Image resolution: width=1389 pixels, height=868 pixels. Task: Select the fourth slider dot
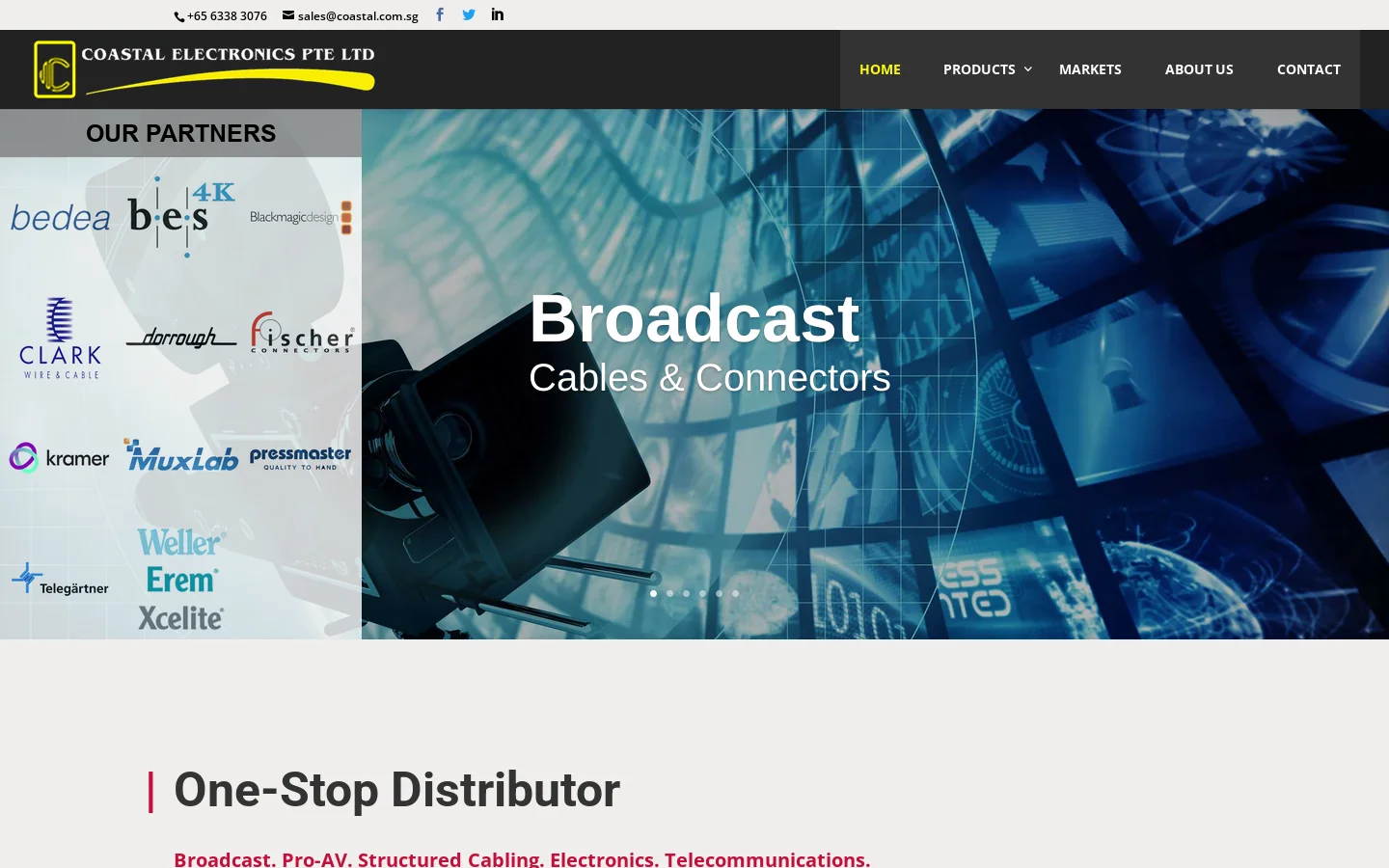[702, 593]
